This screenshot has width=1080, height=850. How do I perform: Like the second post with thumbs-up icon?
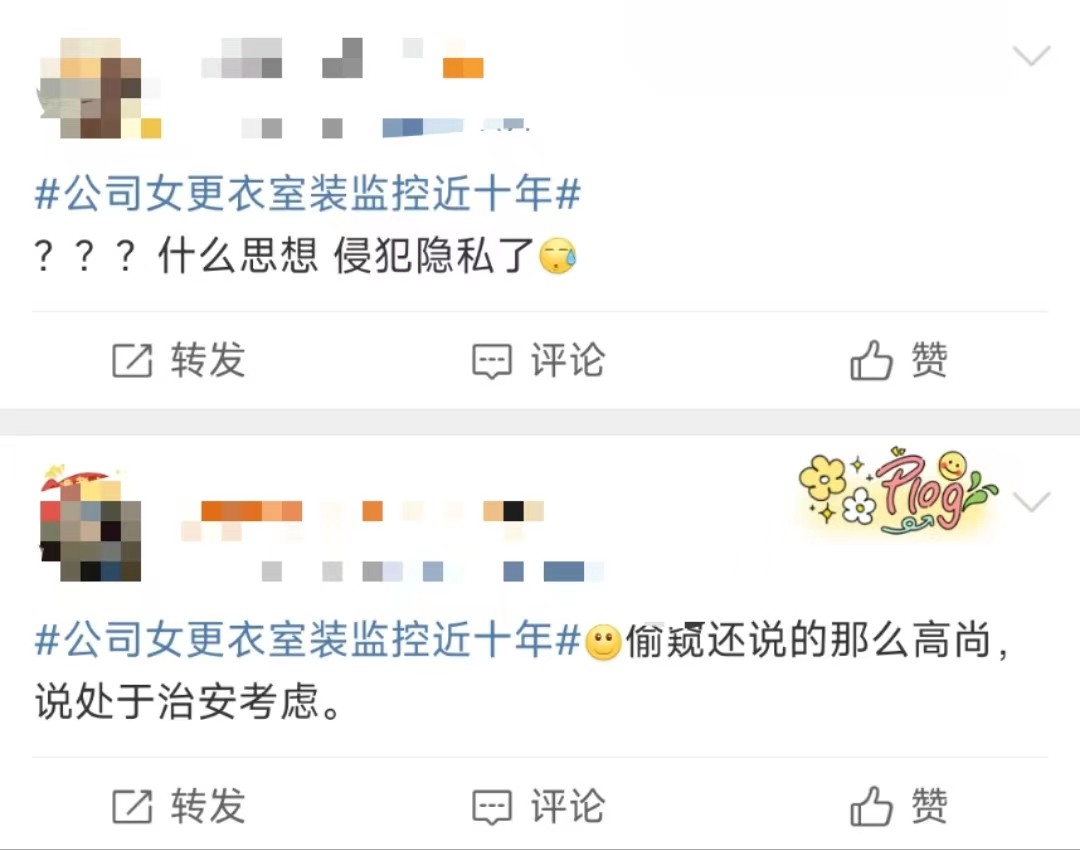tap(871, 806)
